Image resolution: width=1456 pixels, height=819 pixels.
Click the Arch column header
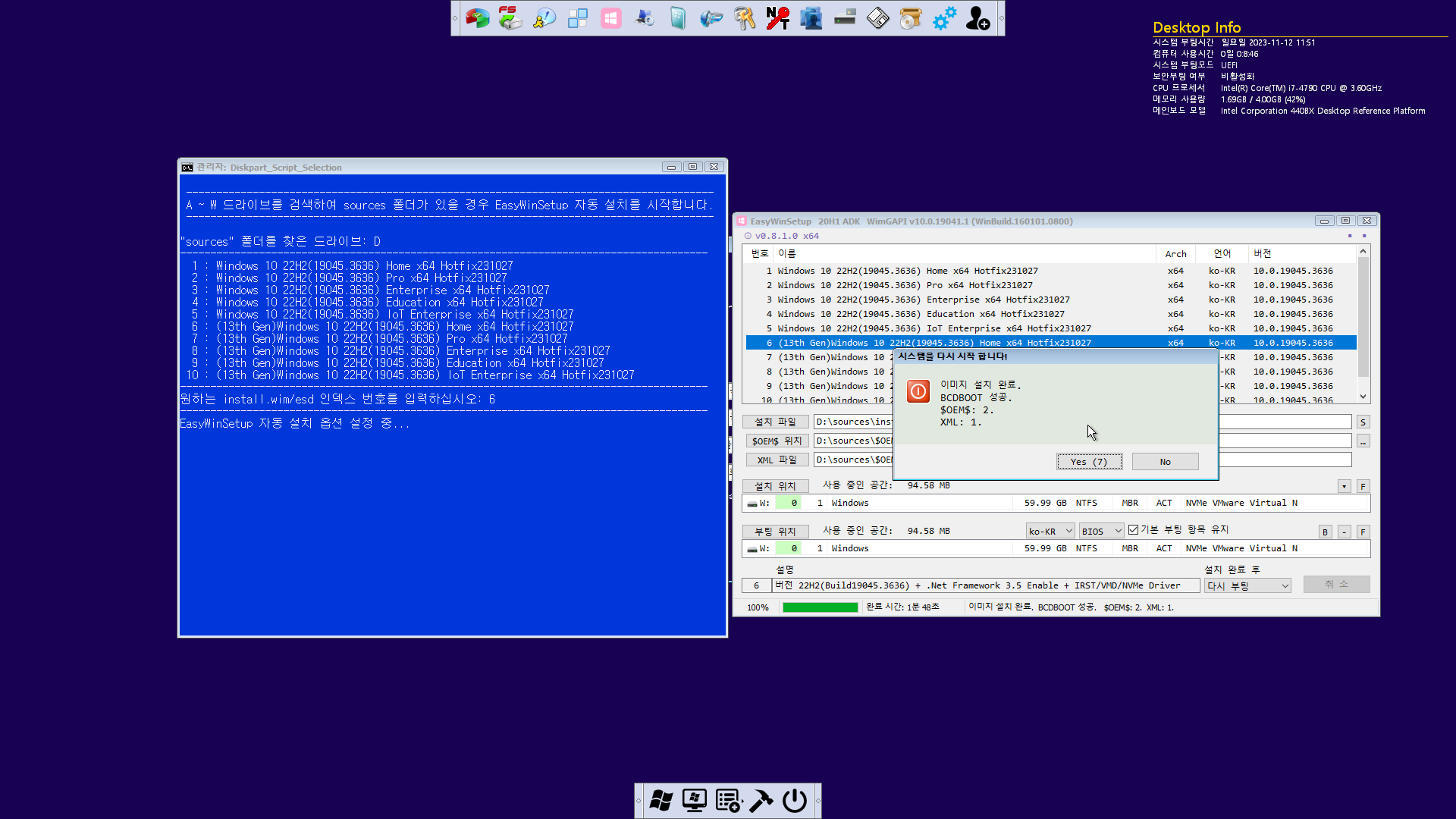tap(1175, 253)
